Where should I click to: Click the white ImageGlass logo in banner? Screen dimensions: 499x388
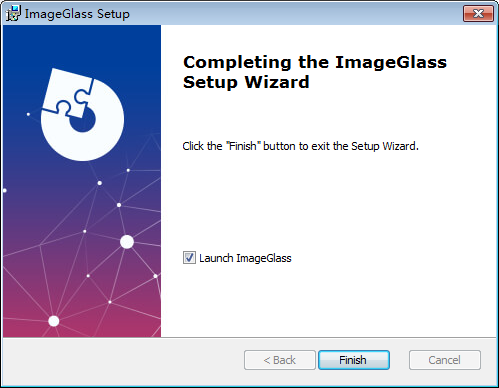82,115
